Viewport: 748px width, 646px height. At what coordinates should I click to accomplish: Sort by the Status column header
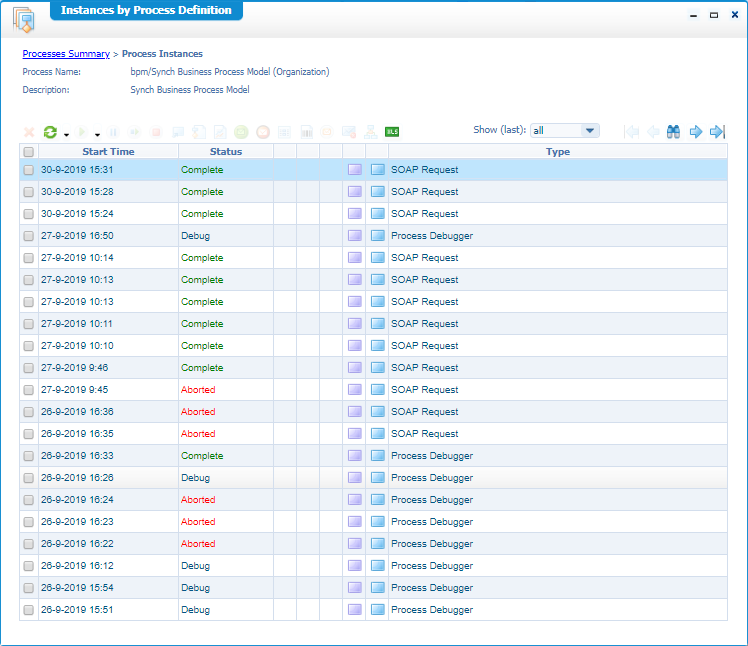pyautogui.click(x=226, y=151)
